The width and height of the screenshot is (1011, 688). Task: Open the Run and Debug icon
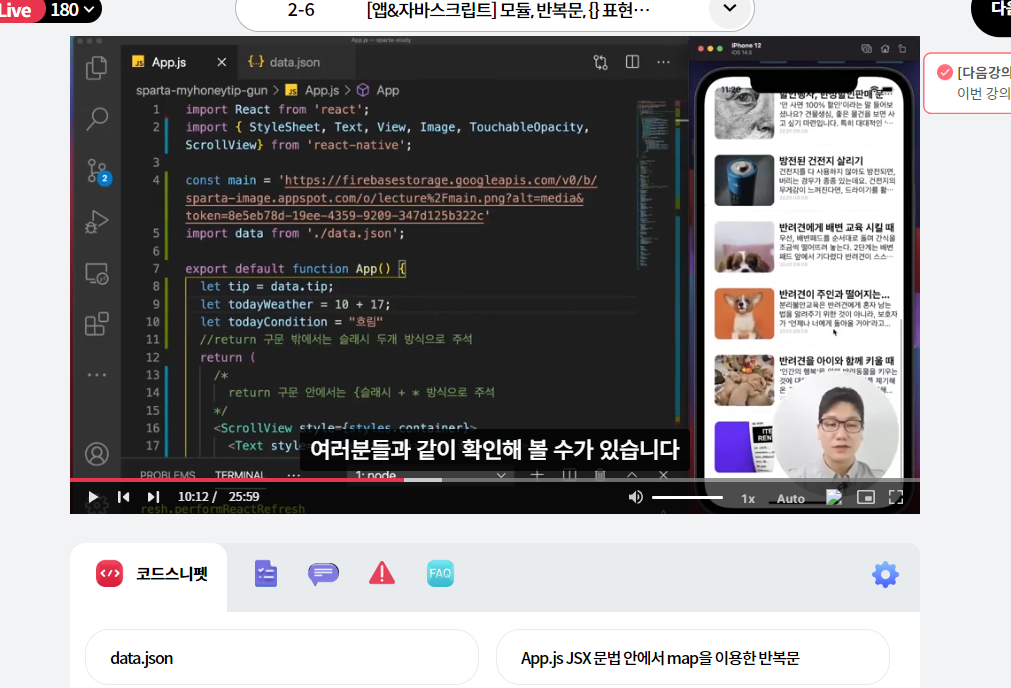[x=96, y=222]
